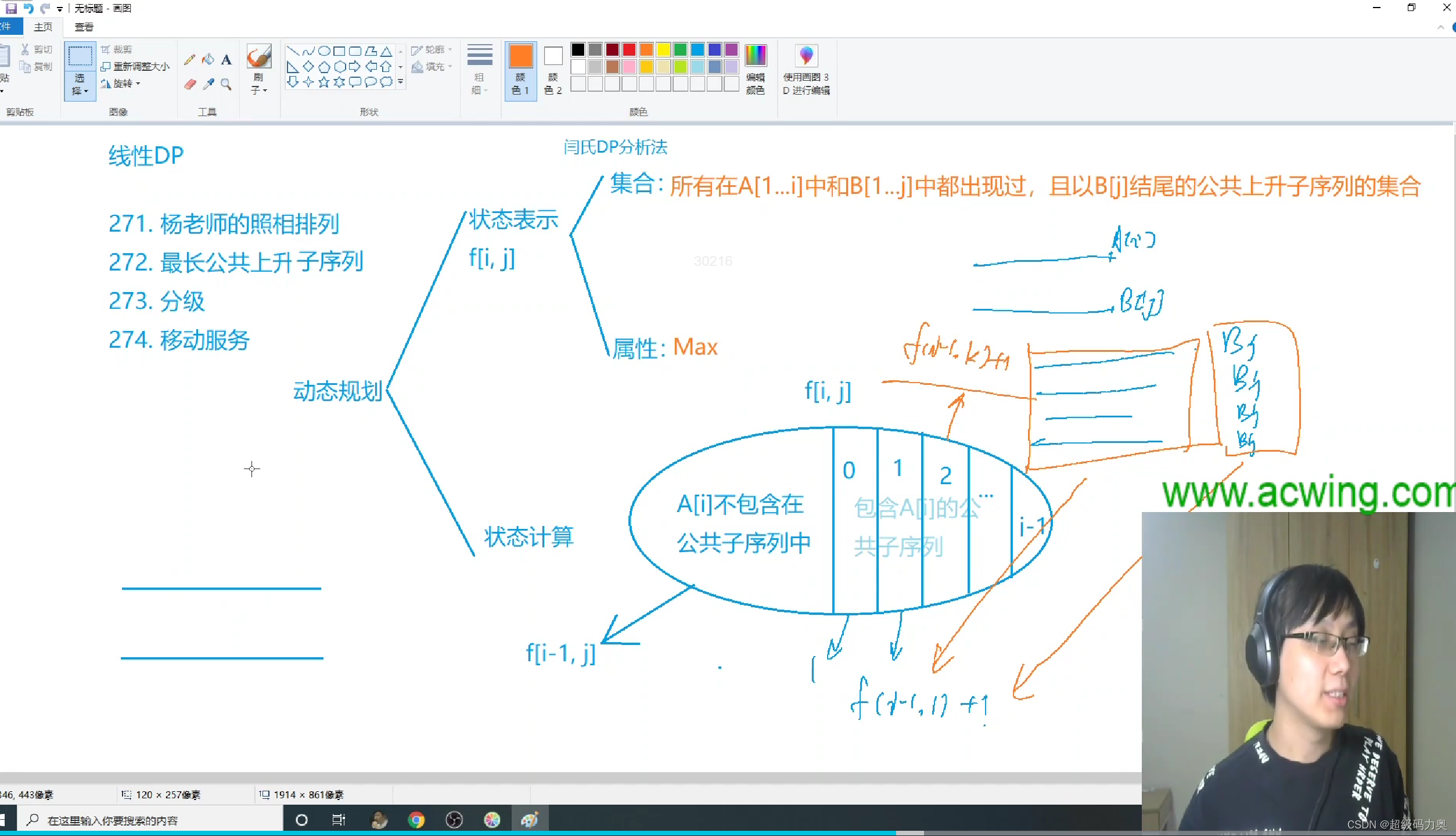1456x836 pixels.
Task: Choose the pink color swatch
Action: coord(629,67)
